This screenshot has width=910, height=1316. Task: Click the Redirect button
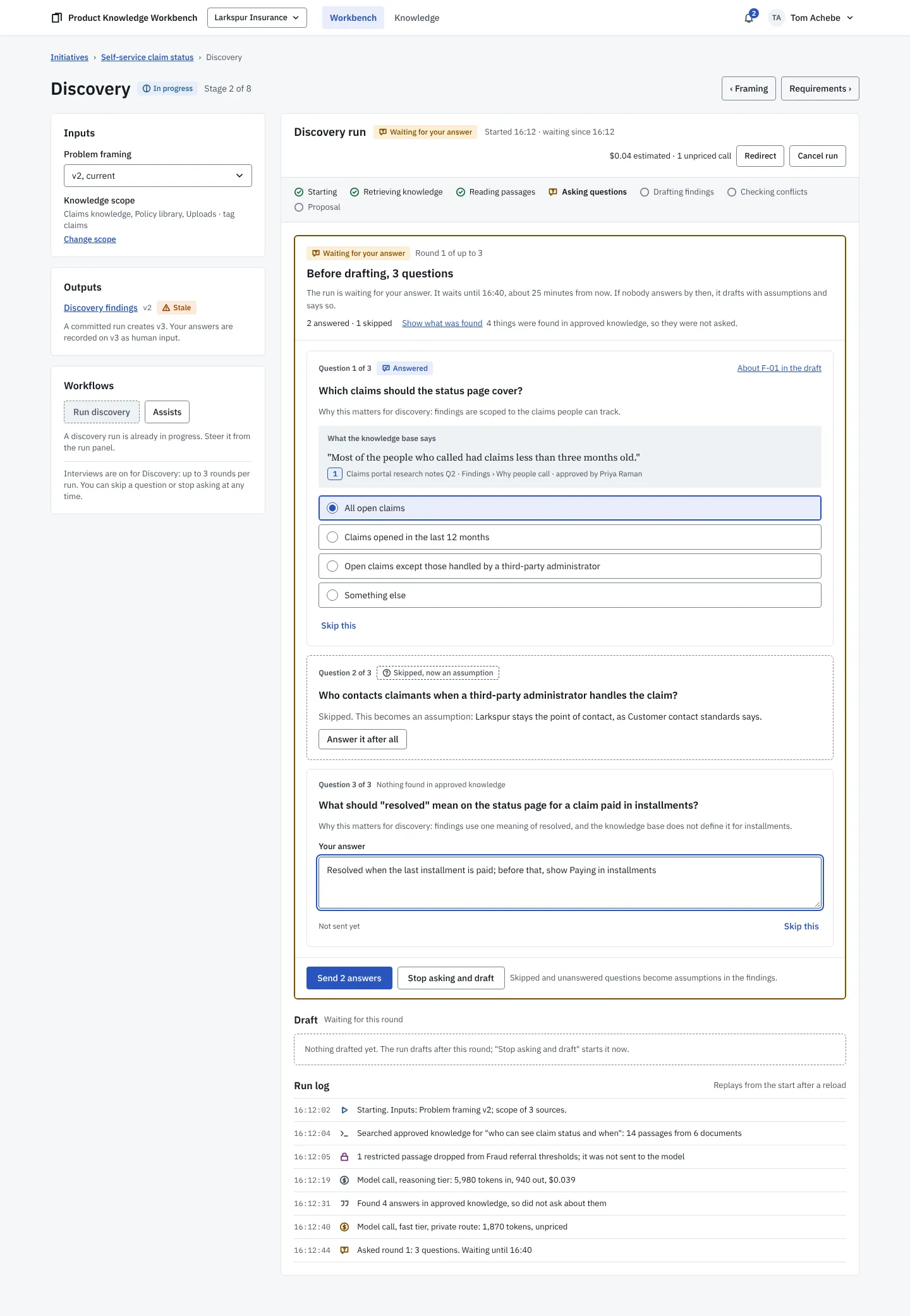tap(760, 156)
